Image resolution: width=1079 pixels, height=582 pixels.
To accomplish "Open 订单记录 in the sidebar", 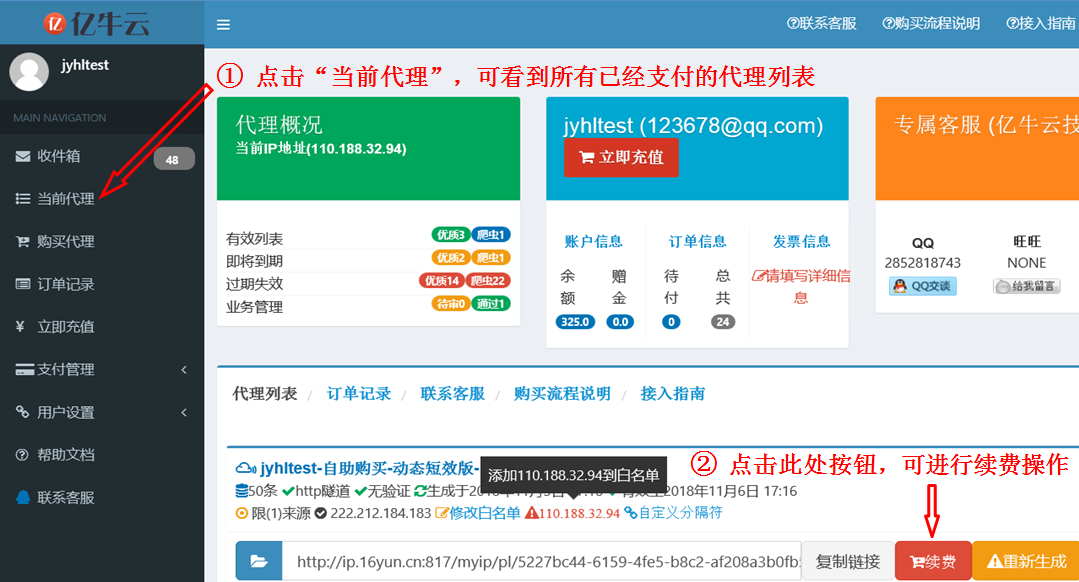I will coord(65,284).
